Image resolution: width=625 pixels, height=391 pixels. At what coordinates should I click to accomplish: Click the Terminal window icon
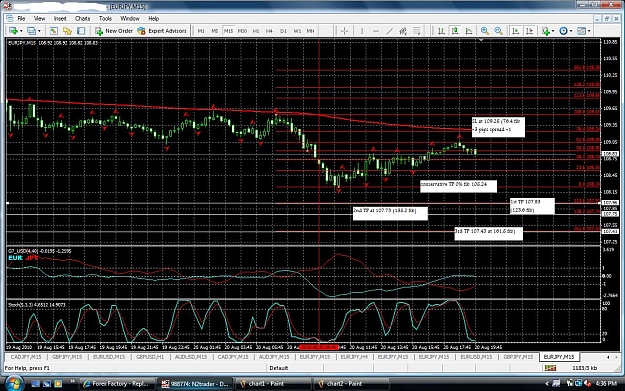(x=81, y=31)
